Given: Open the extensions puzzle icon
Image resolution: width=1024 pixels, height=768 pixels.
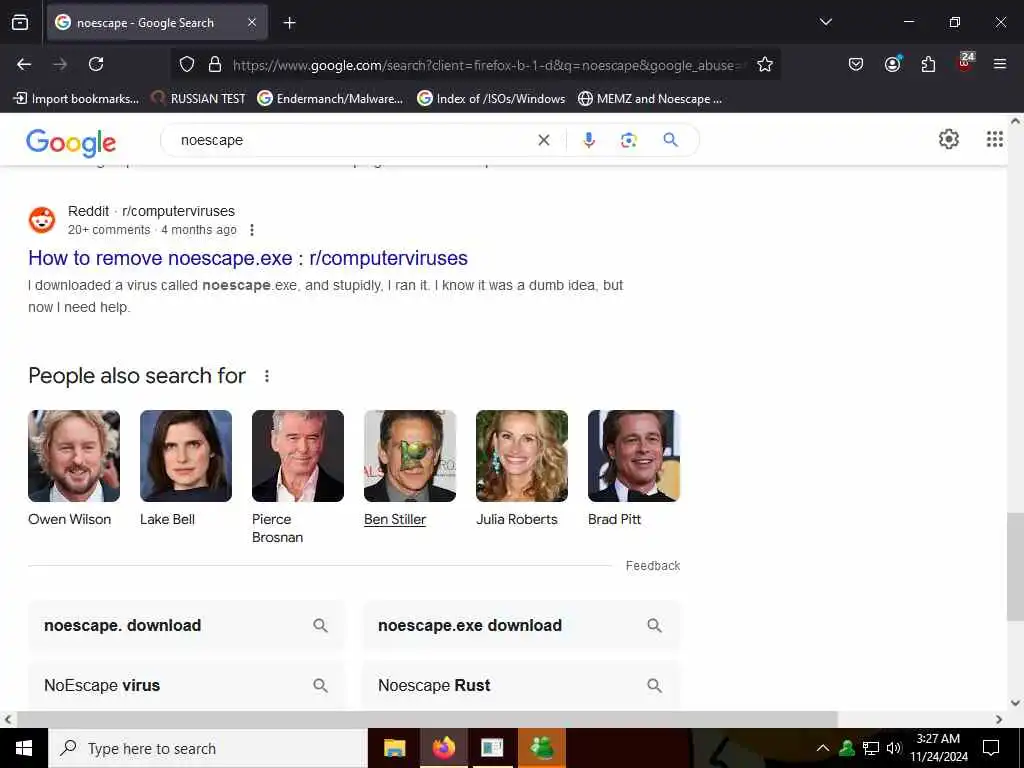Looking at the screenshot, I should point(928,64).
